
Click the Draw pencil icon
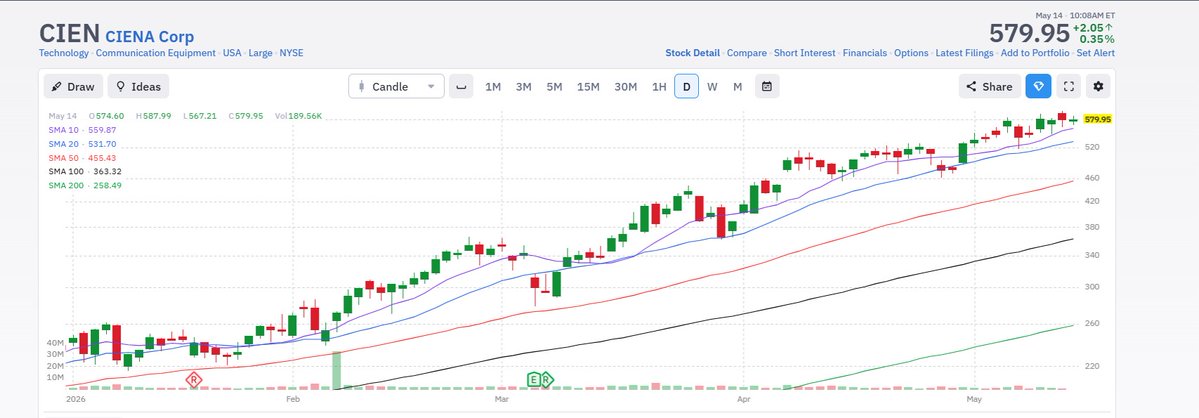pos(57,86)
